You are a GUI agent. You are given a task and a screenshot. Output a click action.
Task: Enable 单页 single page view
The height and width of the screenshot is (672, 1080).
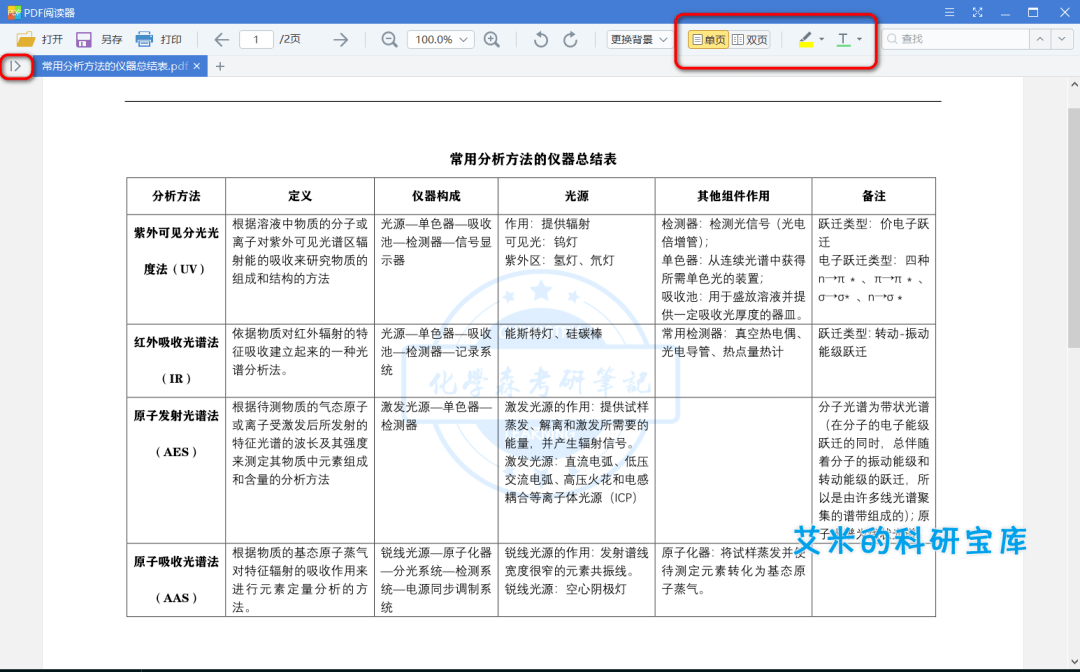(x=709, y=39)
